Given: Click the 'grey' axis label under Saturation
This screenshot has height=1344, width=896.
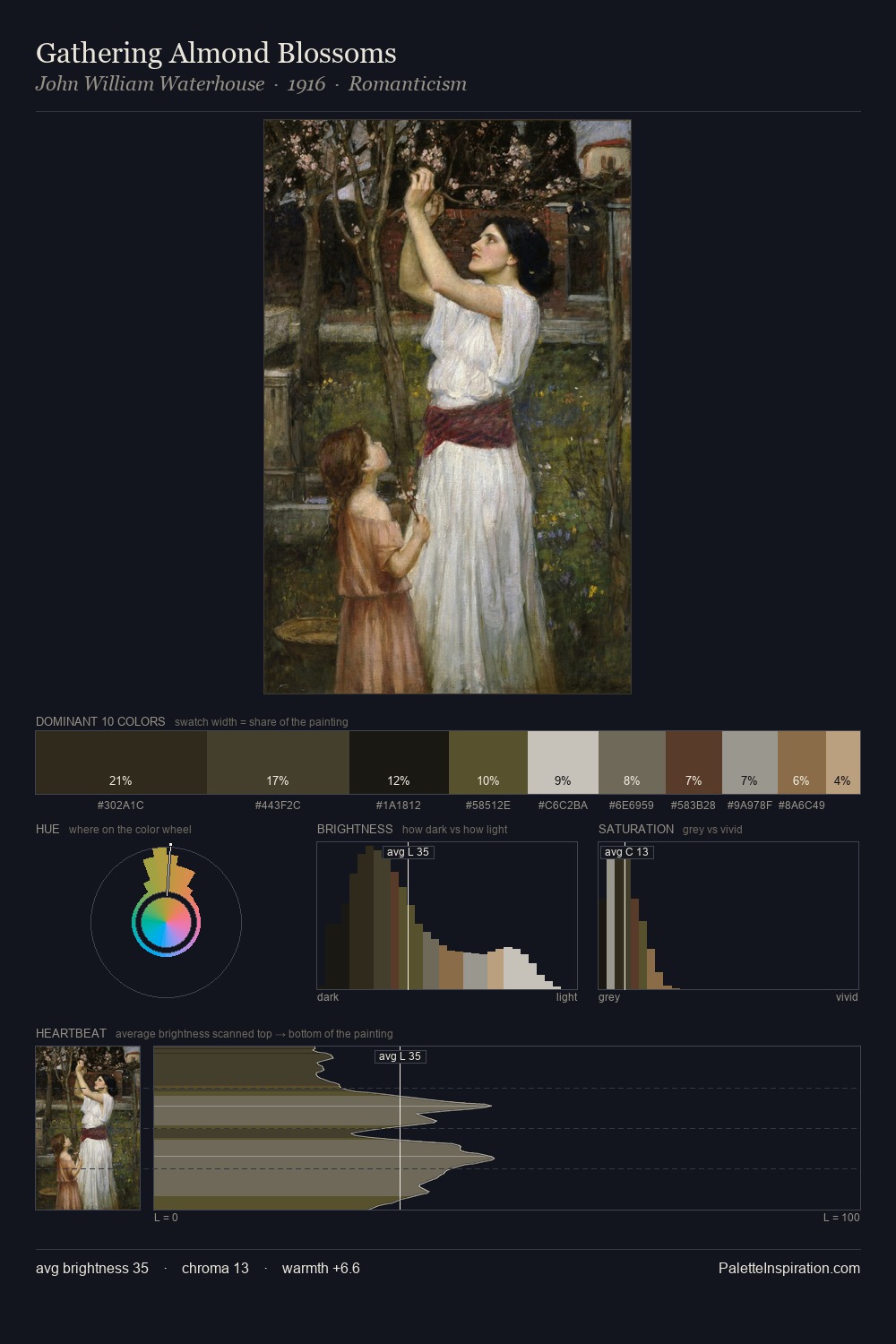Looking at the screenshot, I should (x=609, y=997).
